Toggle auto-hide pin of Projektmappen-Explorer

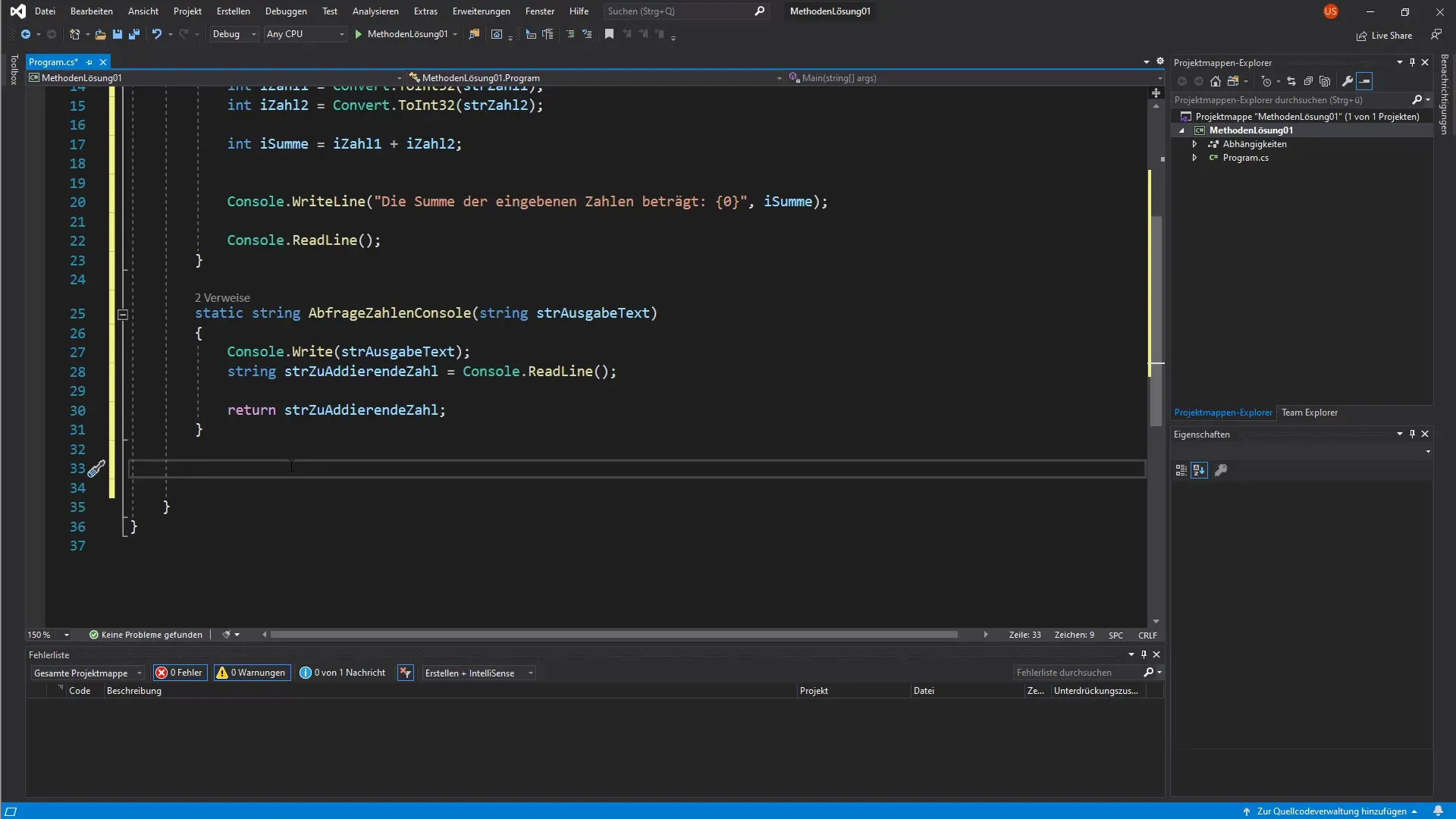click(x=1412, y=62)
